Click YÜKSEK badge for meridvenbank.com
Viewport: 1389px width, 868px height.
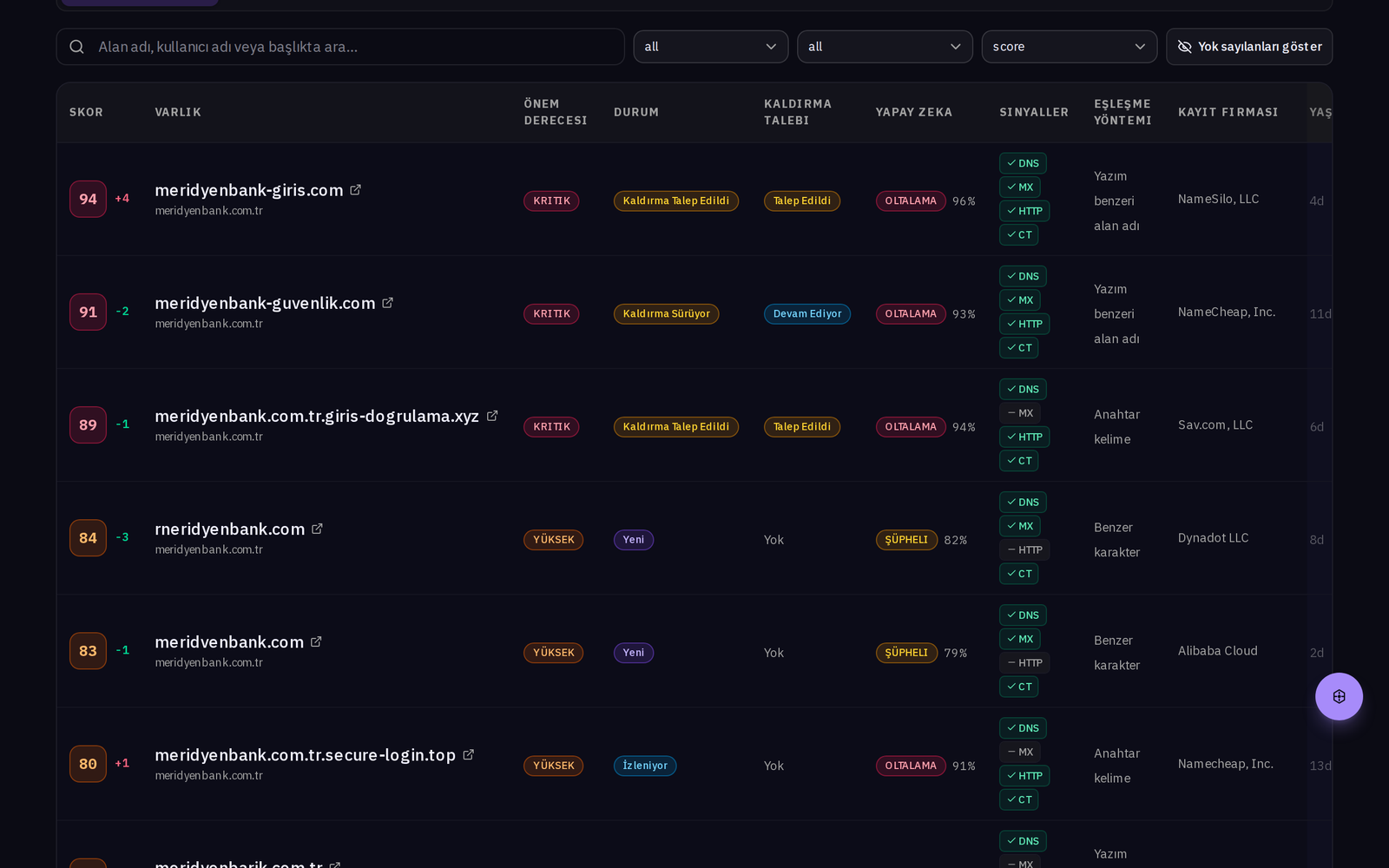[553, 653]
